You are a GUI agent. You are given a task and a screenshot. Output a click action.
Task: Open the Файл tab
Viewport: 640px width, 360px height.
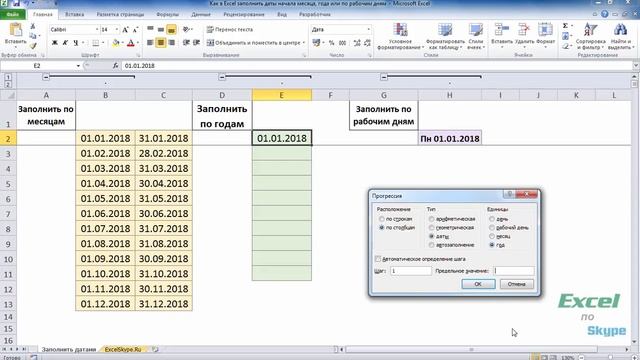pyautogui.click(x=13, y=14)
